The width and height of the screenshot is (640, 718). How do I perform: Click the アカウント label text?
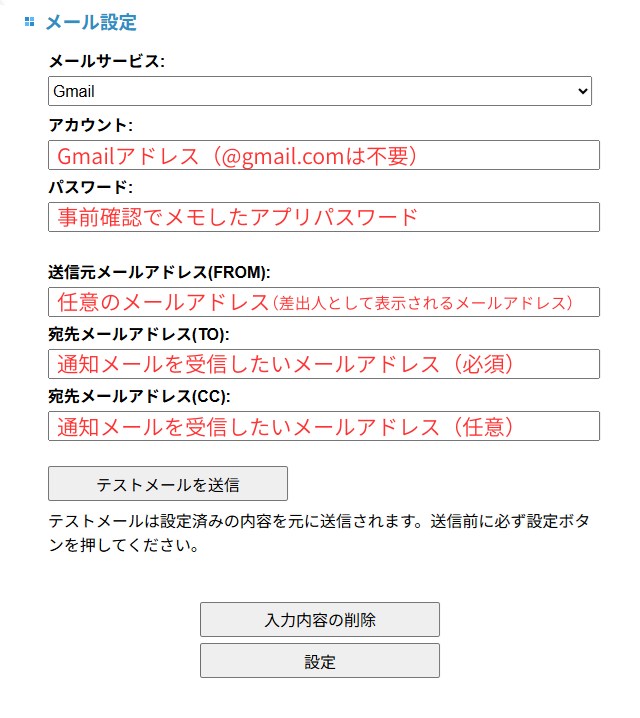pos(90,125)
